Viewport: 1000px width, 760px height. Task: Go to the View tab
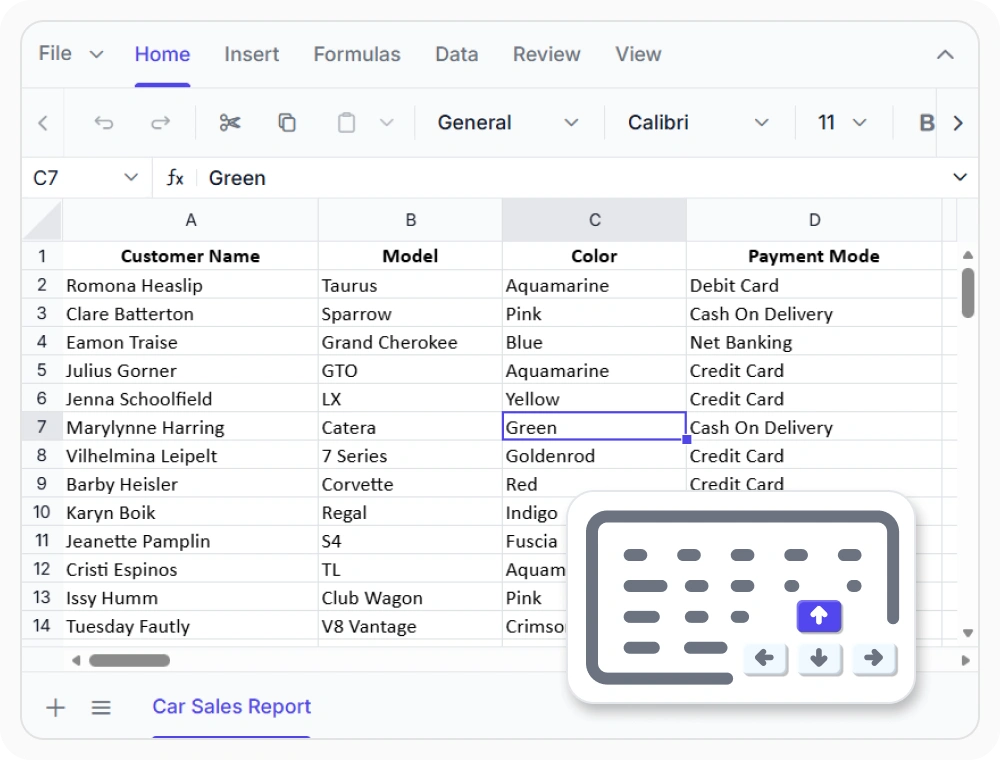(638, 54)
